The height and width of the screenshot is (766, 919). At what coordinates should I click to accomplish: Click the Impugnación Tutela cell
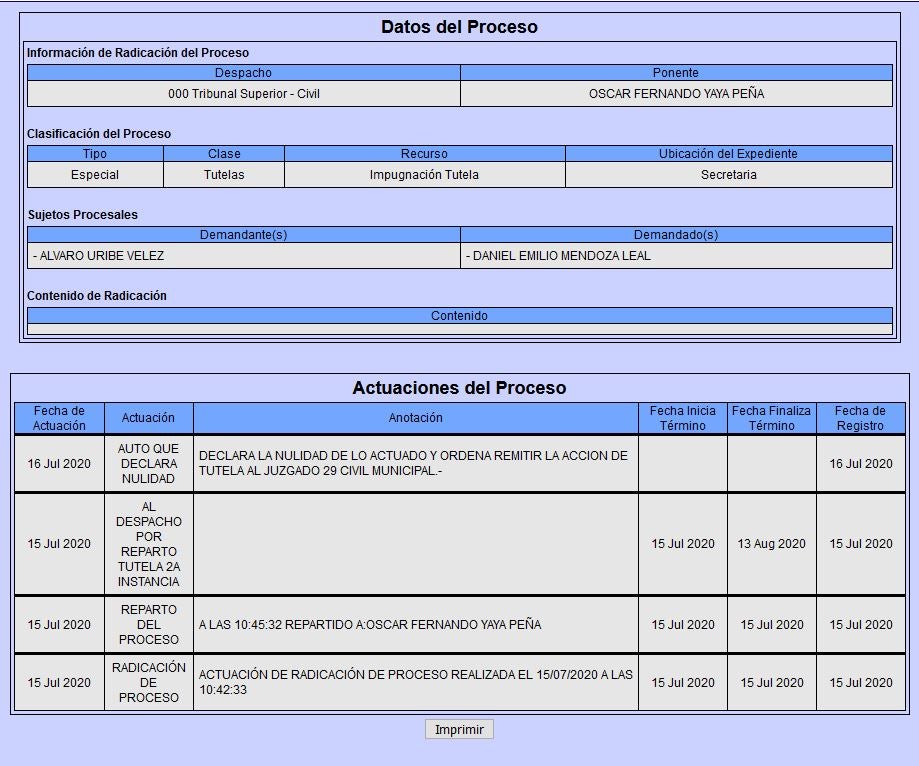coord(424,175)
